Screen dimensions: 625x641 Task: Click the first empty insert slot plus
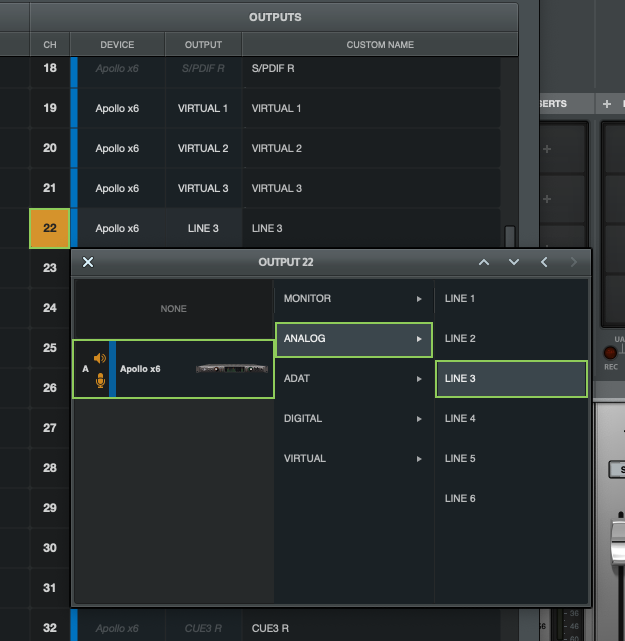click(x=546, y=150)
